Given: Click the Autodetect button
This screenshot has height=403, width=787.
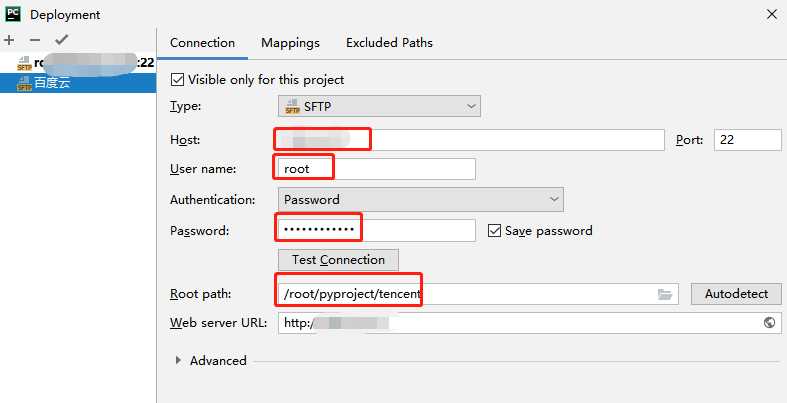Looking at the screenshot, I should pyautogui.click(x=736, y=294).
